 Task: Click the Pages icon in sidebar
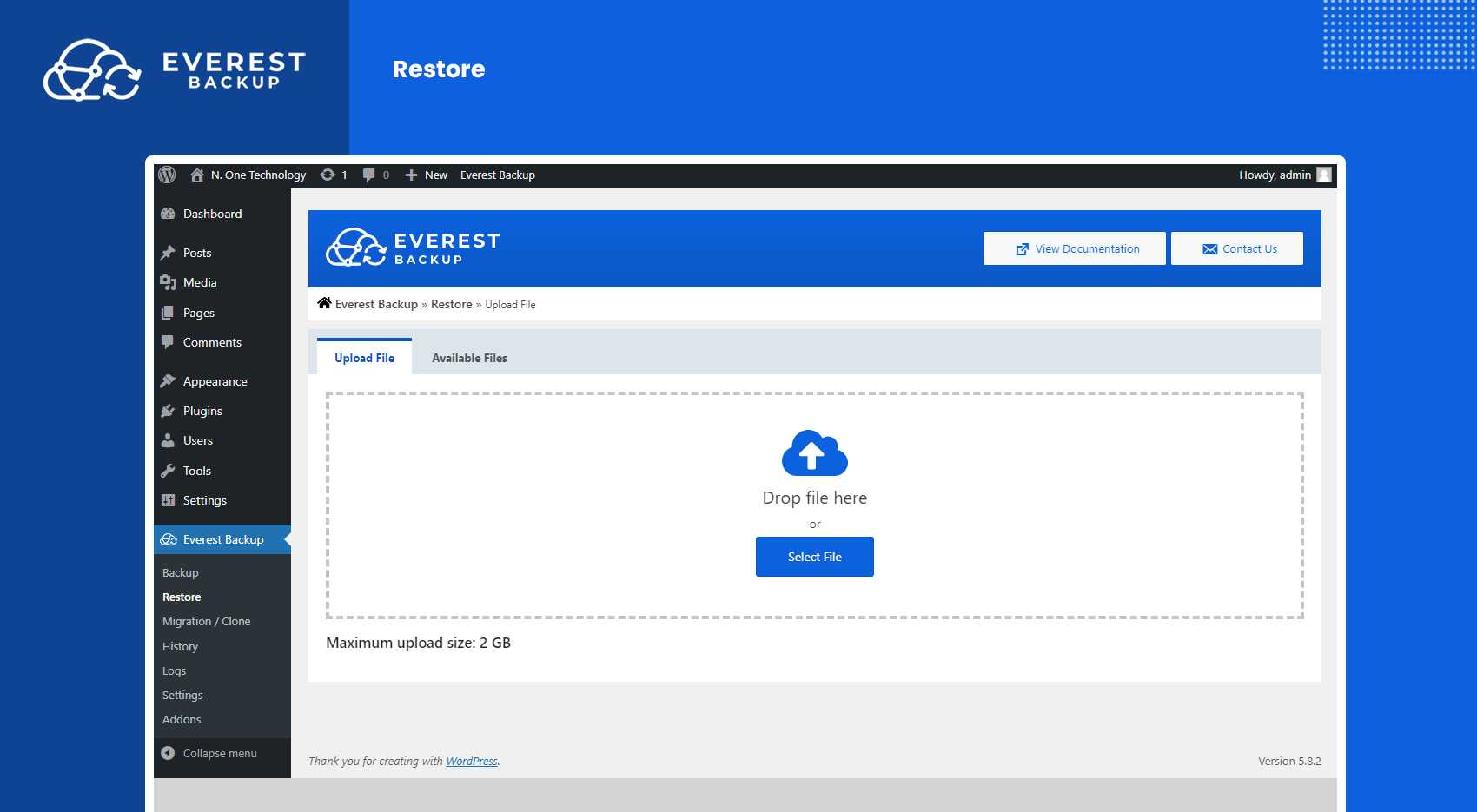click(169, 313)
